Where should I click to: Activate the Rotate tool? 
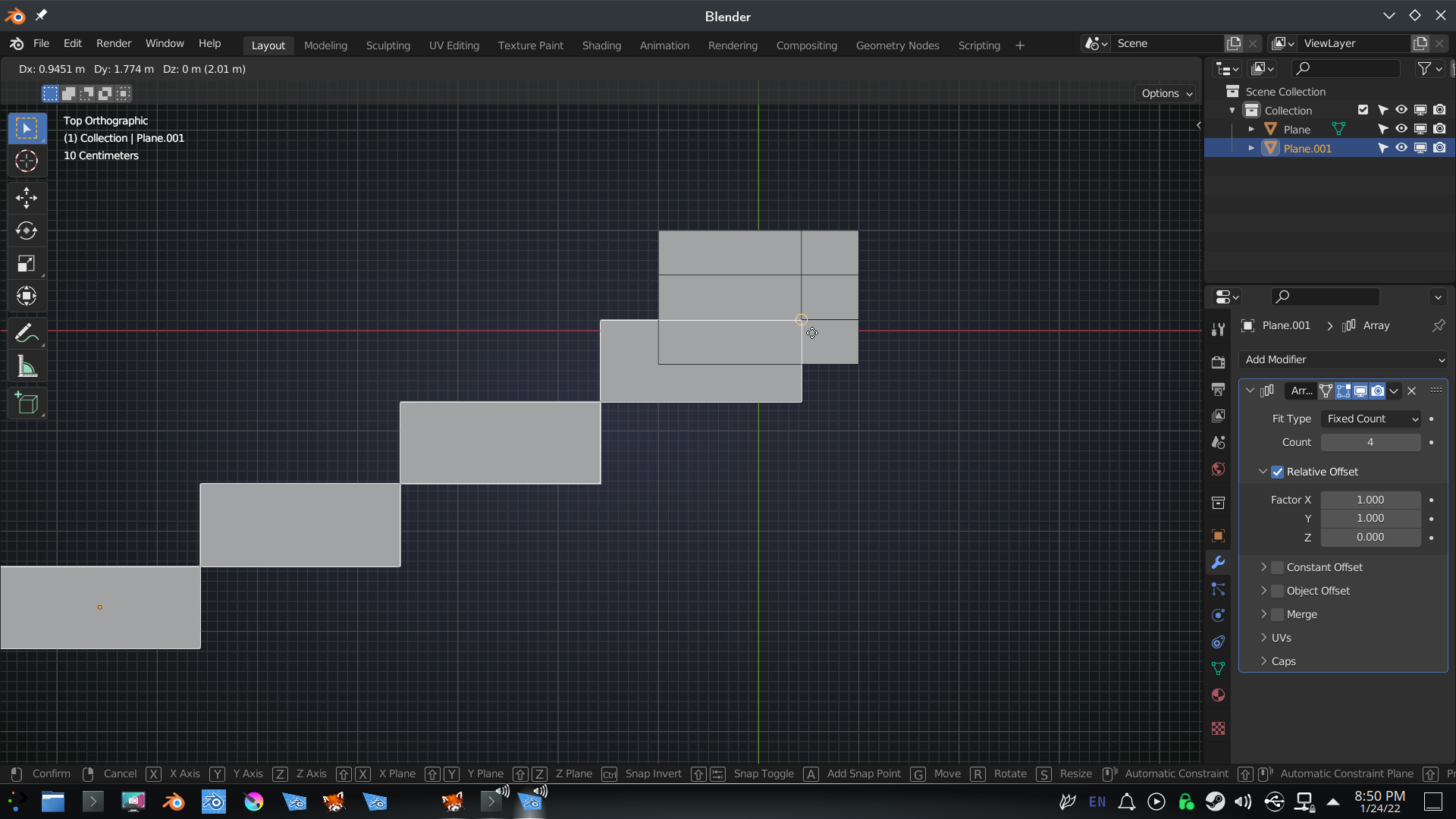[27, 231]
